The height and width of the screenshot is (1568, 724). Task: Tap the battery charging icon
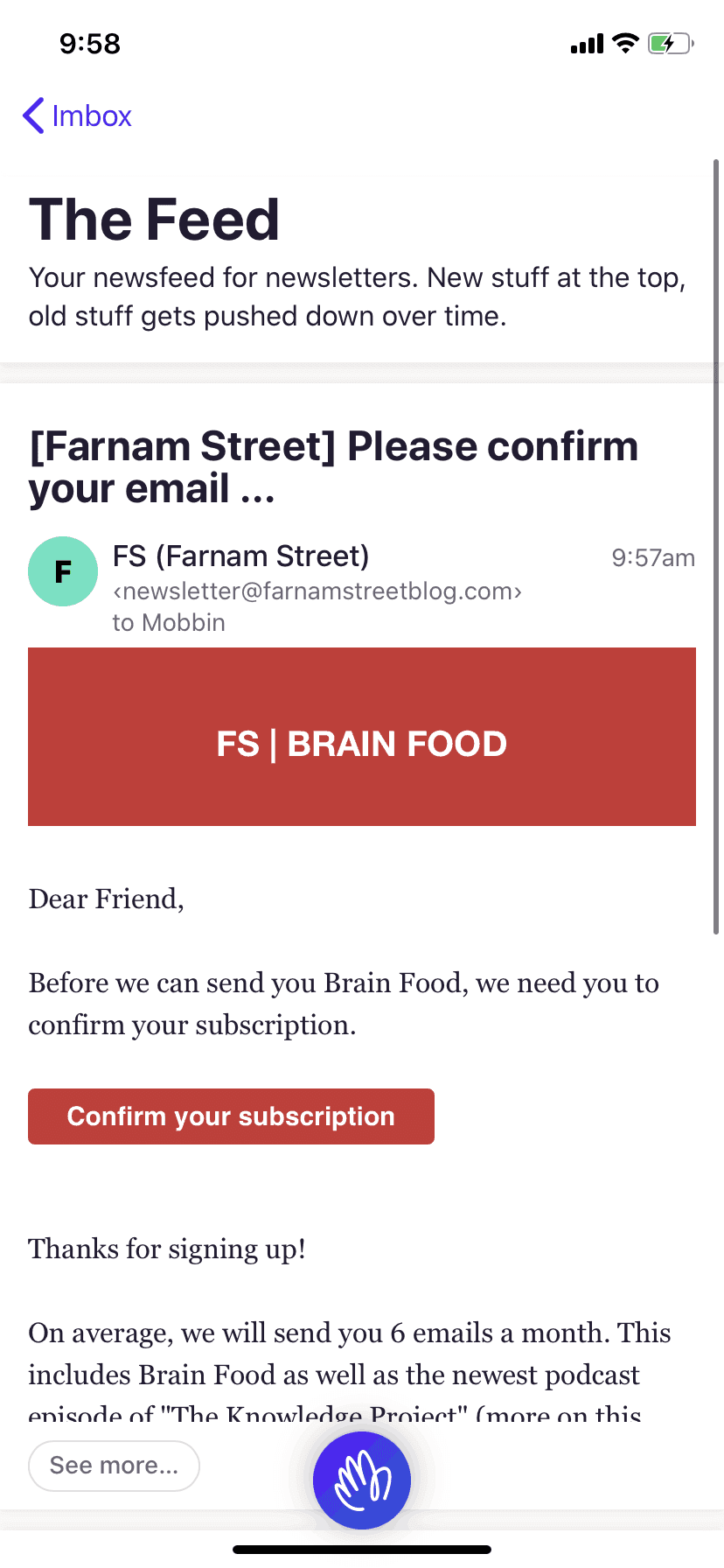coord(670,43)
